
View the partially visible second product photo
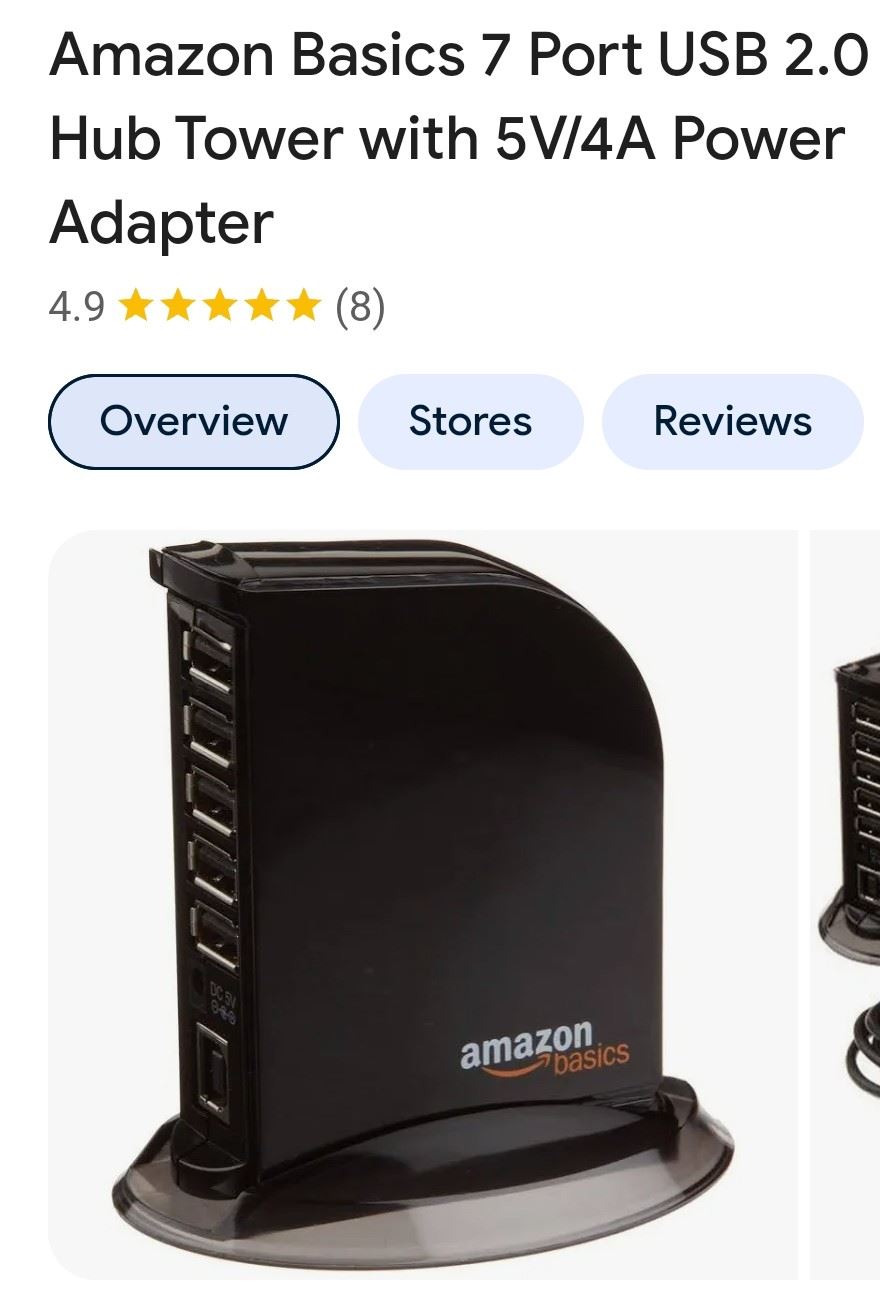pyautogui.click(x=845, y=904)
